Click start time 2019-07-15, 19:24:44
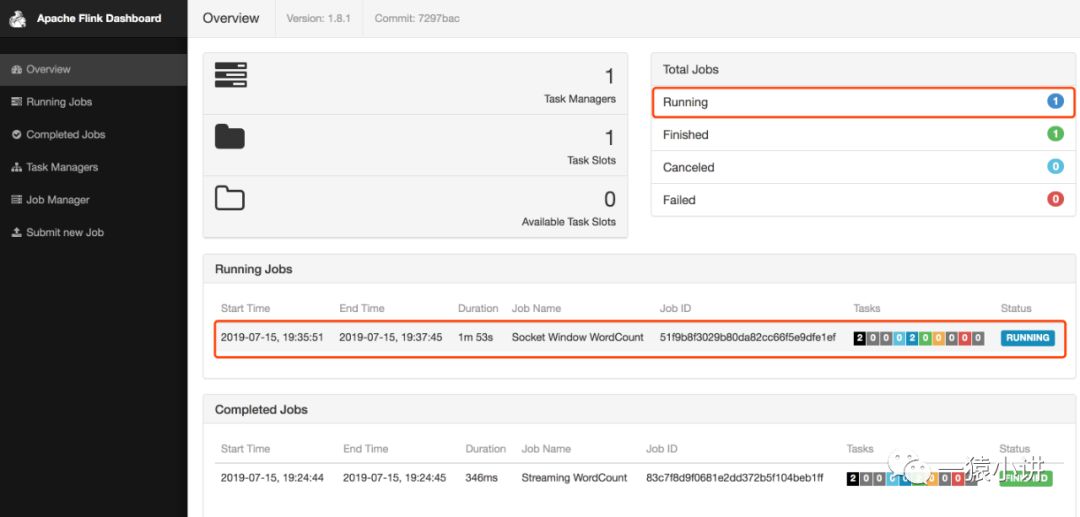Image resolution: width=1080 pixels, height=517 pixels. click(x=272, y=478)
